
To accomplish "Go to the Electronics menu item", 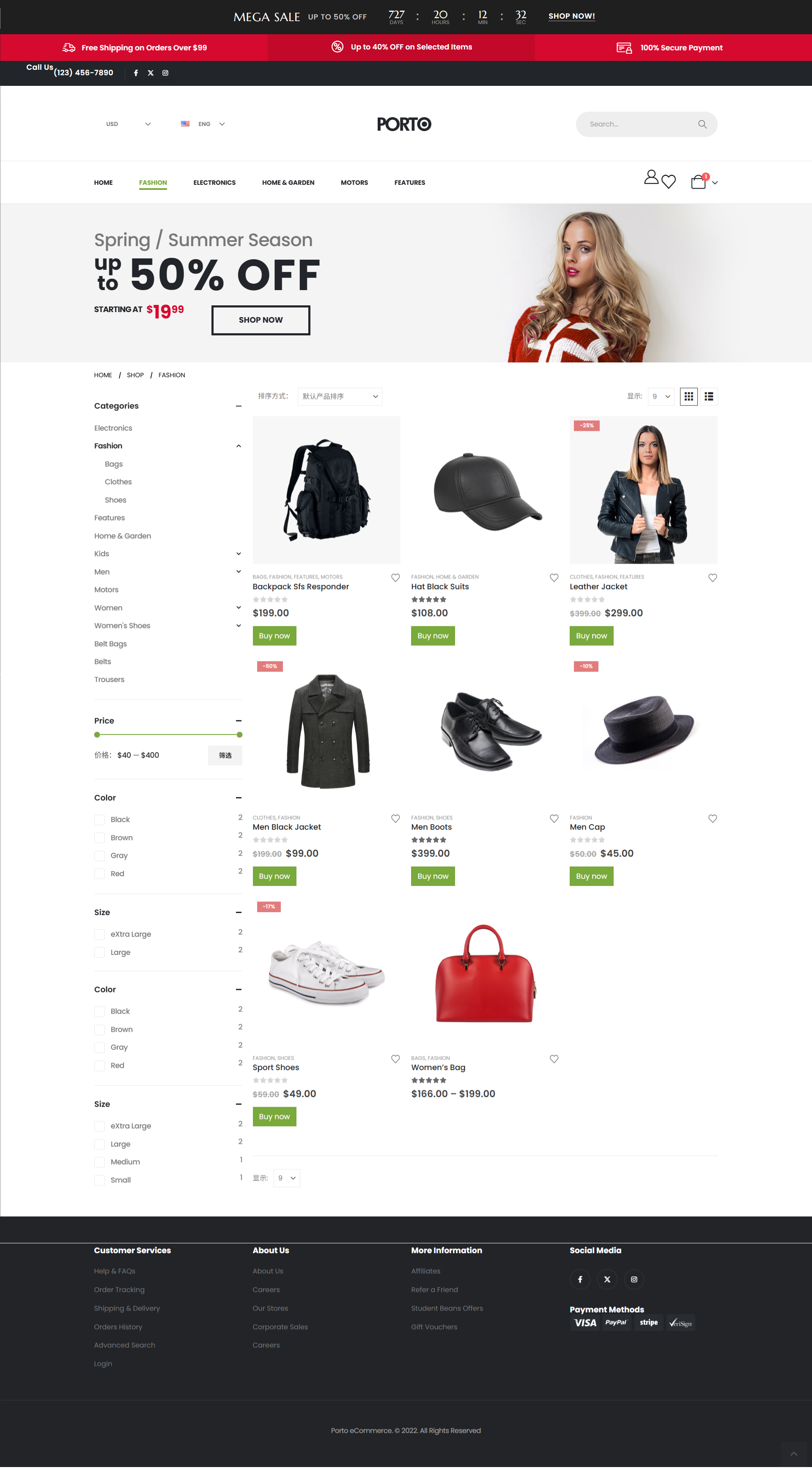I will tap(214, 183).
